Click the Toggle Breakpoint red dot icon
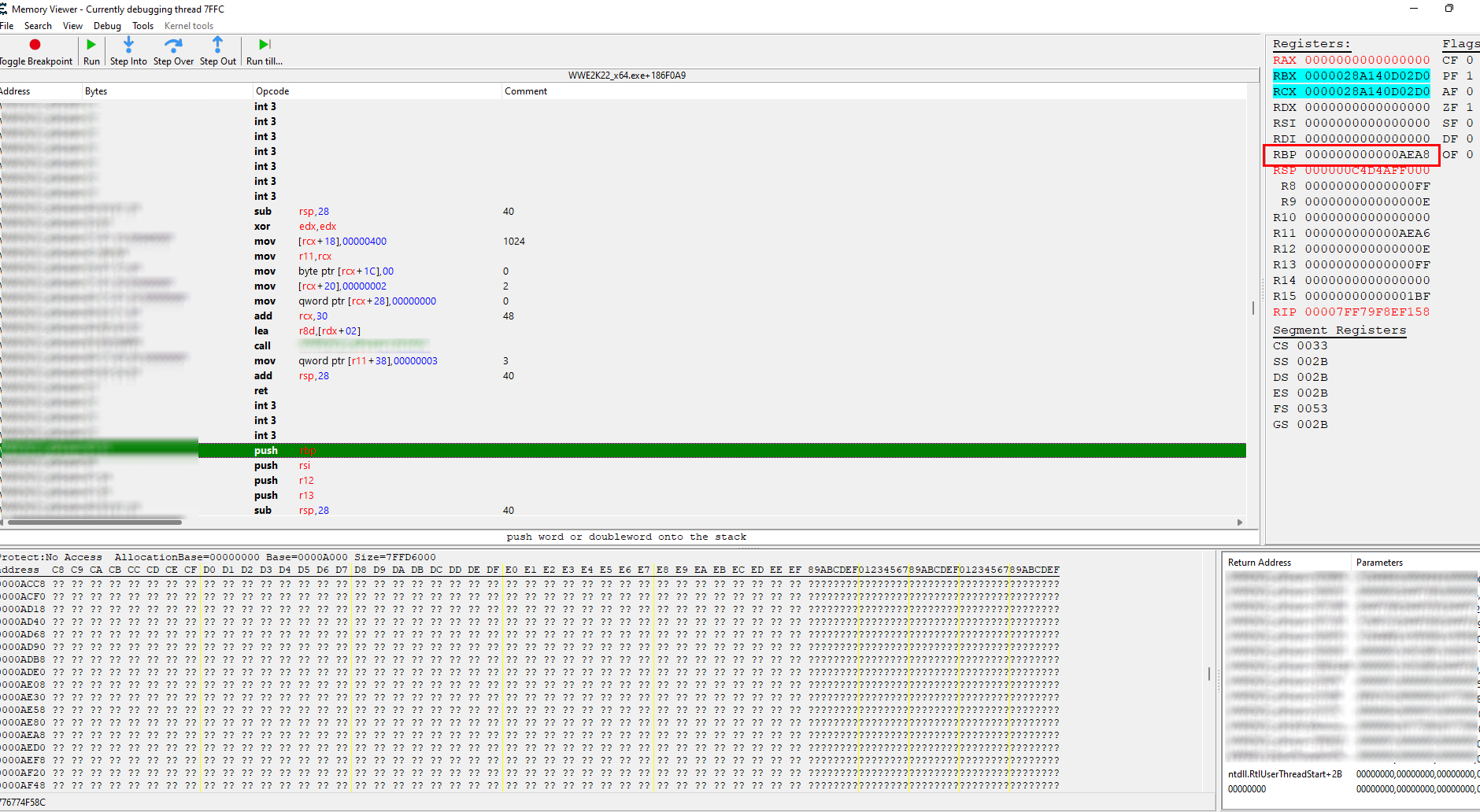1480x812 pixels. (x=35, y=45)
